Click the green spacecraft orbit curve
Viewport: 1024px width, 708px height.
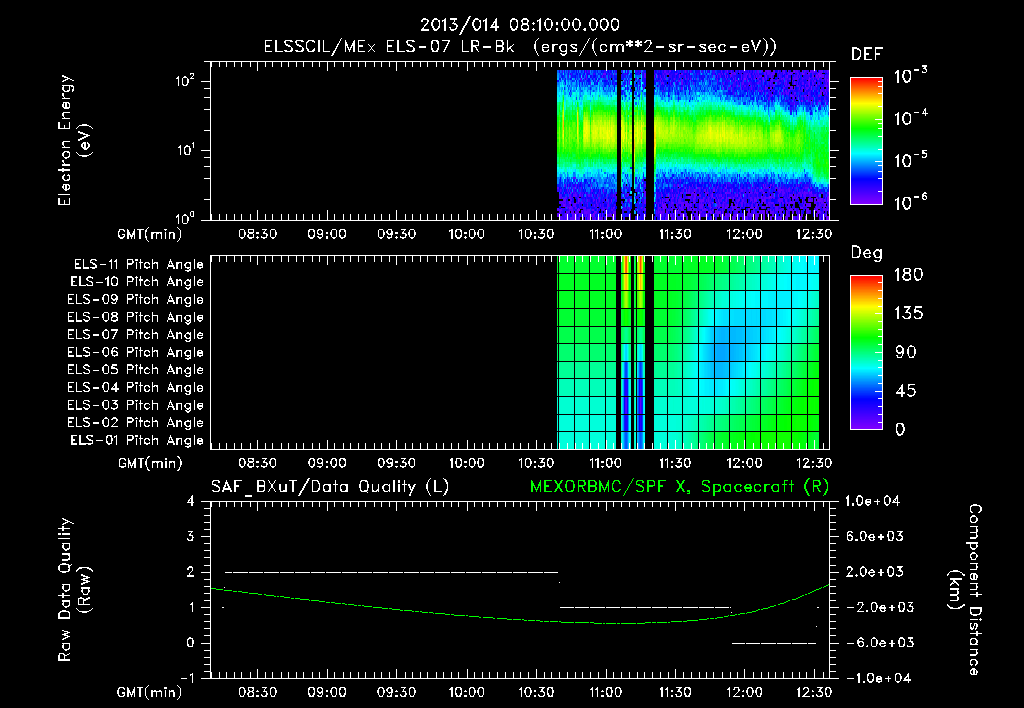tap(520, 618)
